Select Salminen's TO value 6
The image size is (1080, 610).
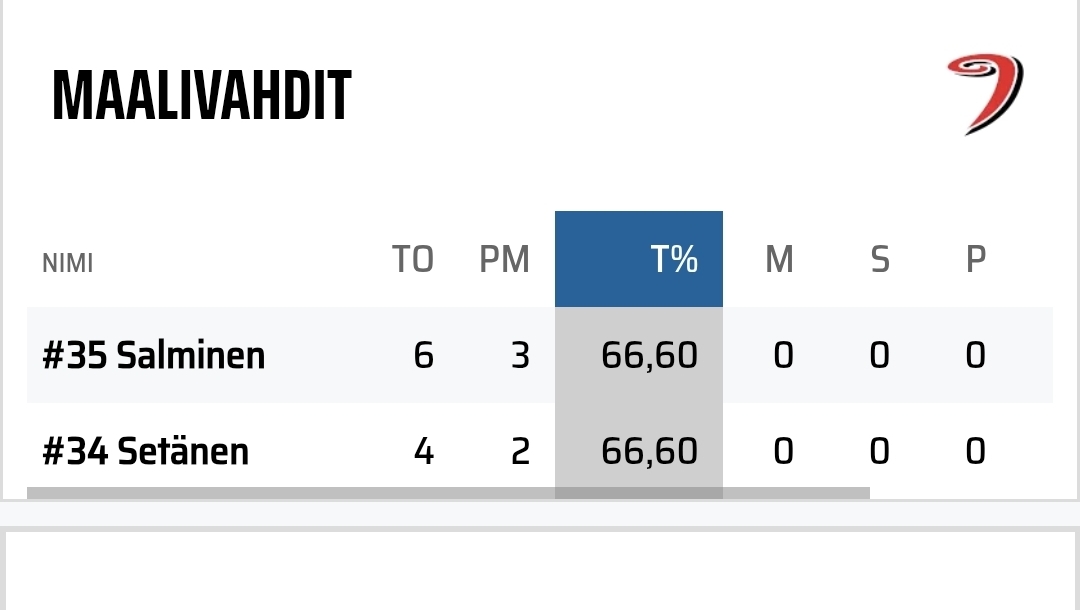click(423, 355)
